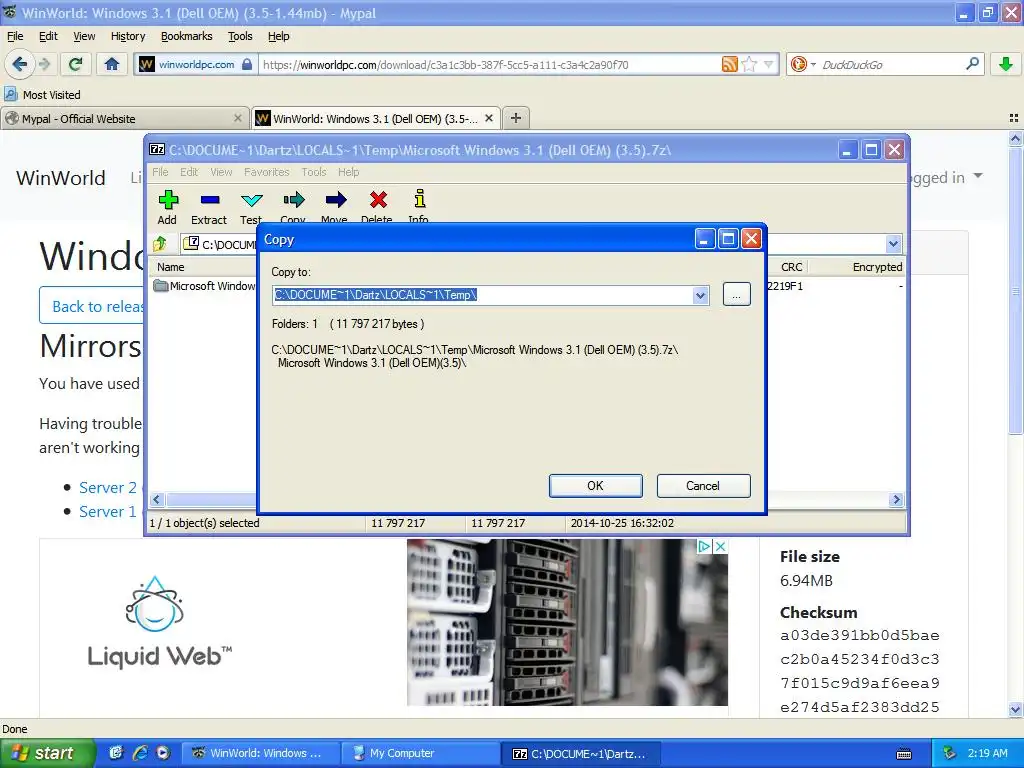Open the Help menu in Mypal
The image size is (1024, 768).
(278, 37)
